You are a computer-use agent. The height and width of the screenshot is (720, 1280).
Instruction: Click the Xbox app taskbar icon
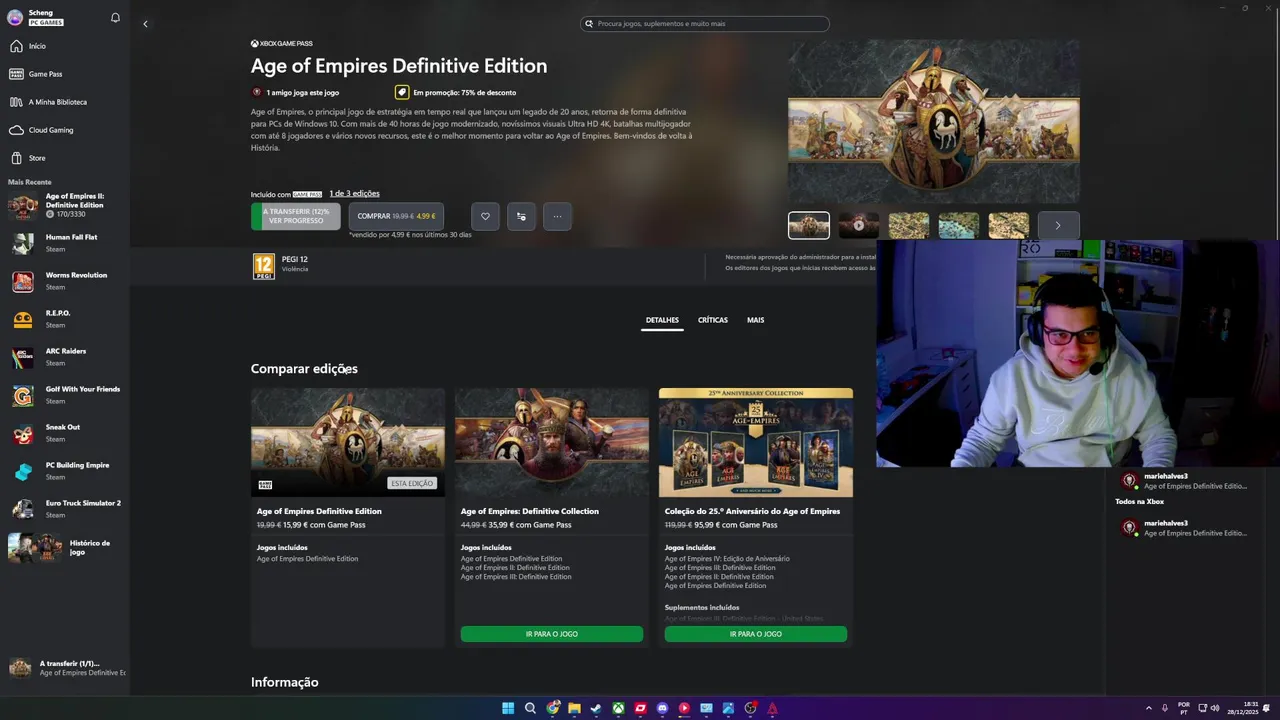tap(618, 708)
